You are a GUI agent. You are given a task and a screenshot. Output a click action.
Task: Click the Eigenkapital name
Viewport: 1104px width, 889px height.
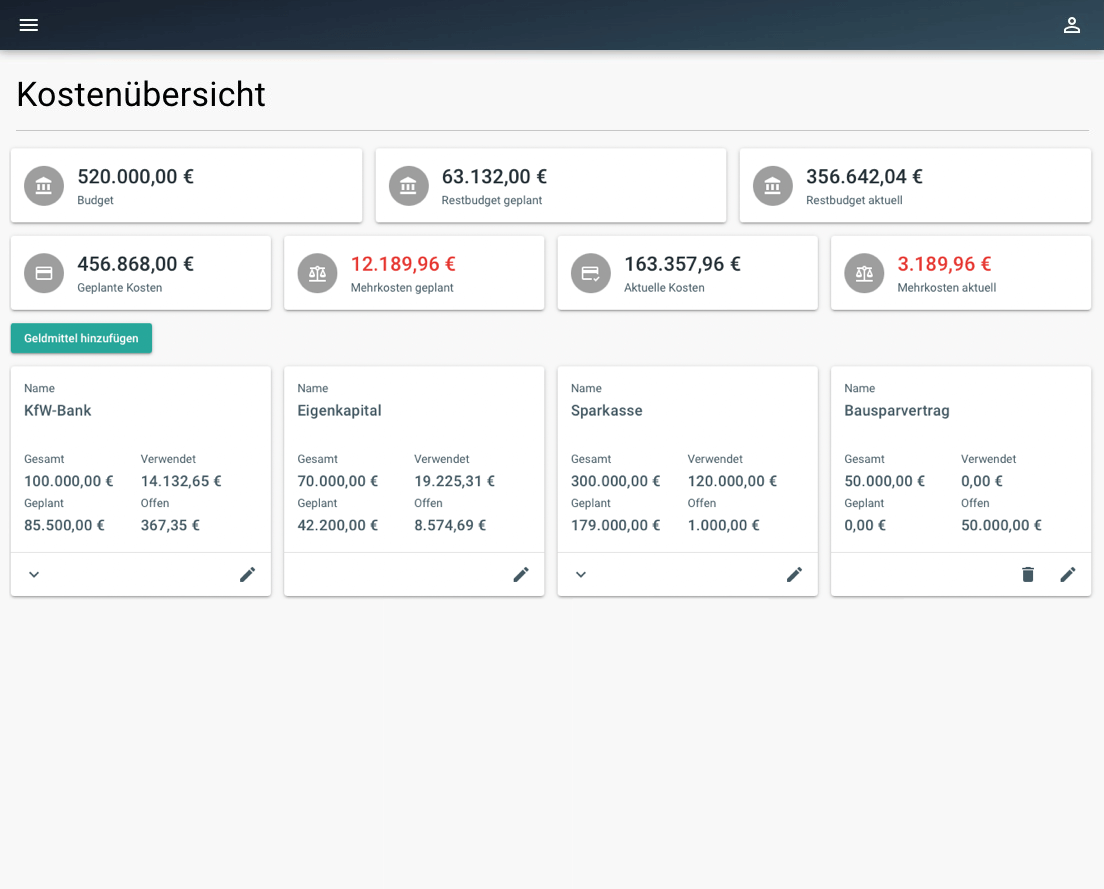coord(339,410)
